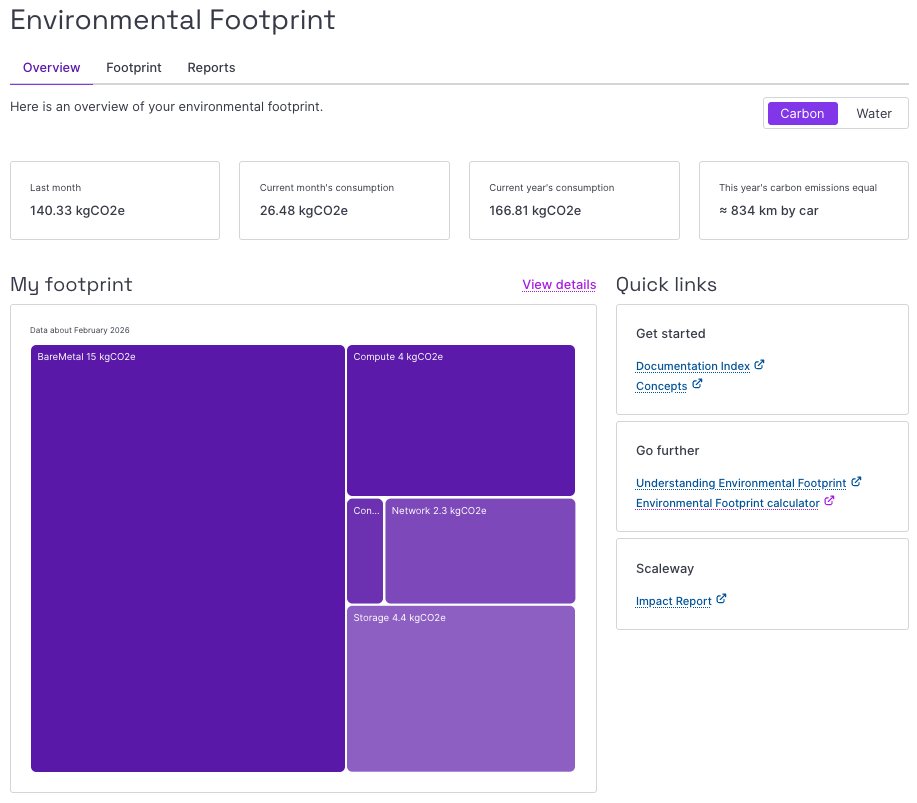
Task: Click the Compute 4 kgCO2e treemap tile
Action: coord(461,420)
